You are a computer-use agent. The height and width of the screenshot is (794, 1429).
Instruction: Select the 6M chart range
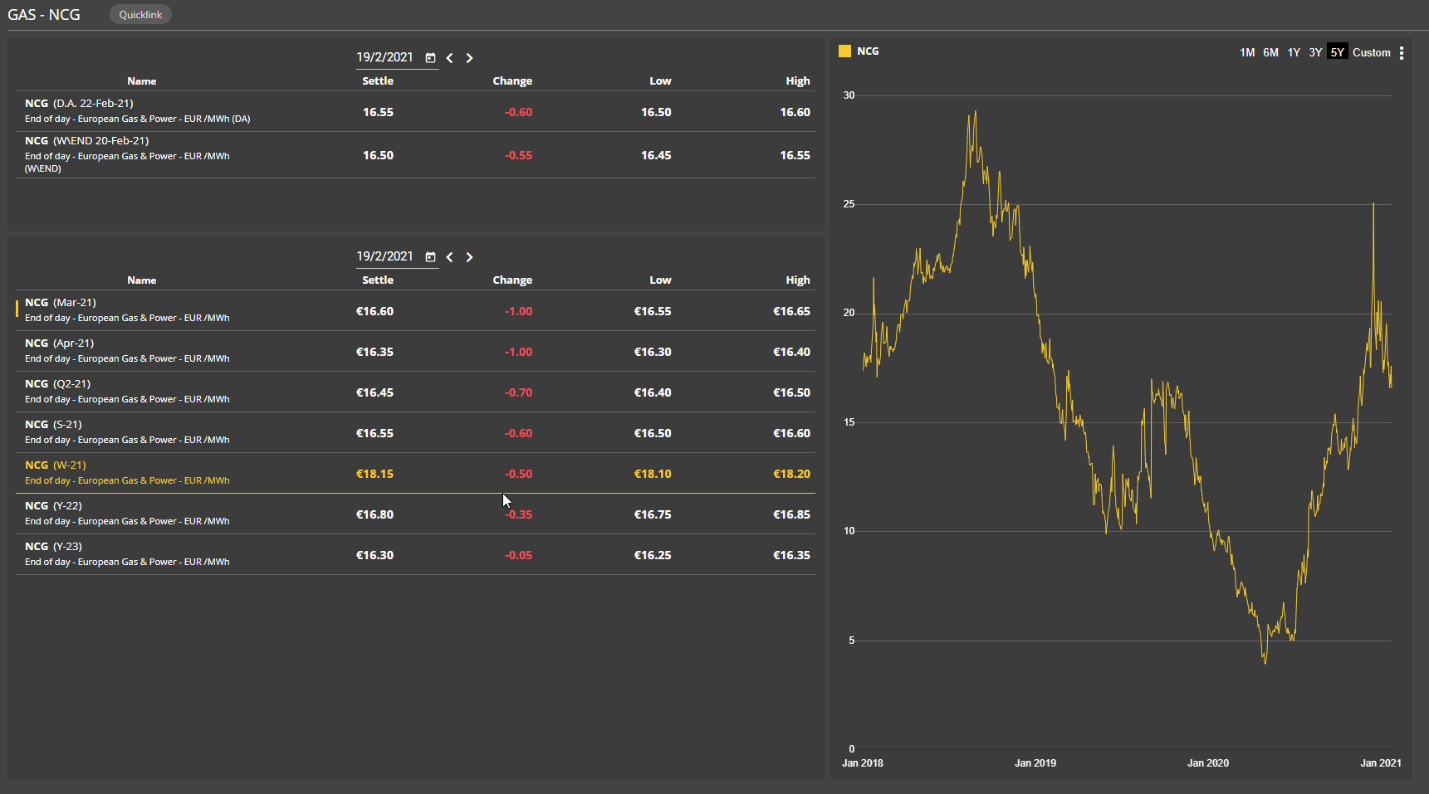(1270, 53)
